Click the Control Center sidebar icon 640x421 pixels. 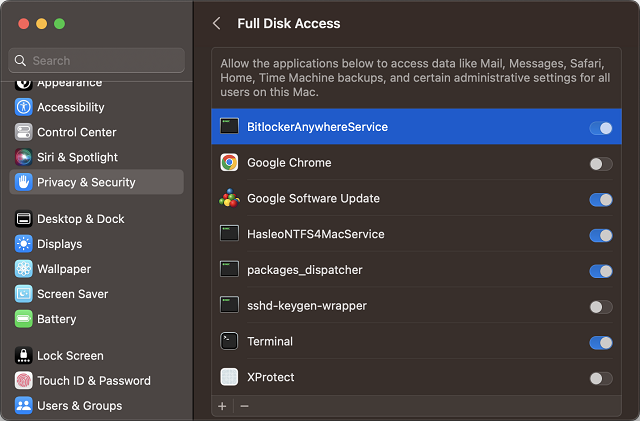point(24,132)
